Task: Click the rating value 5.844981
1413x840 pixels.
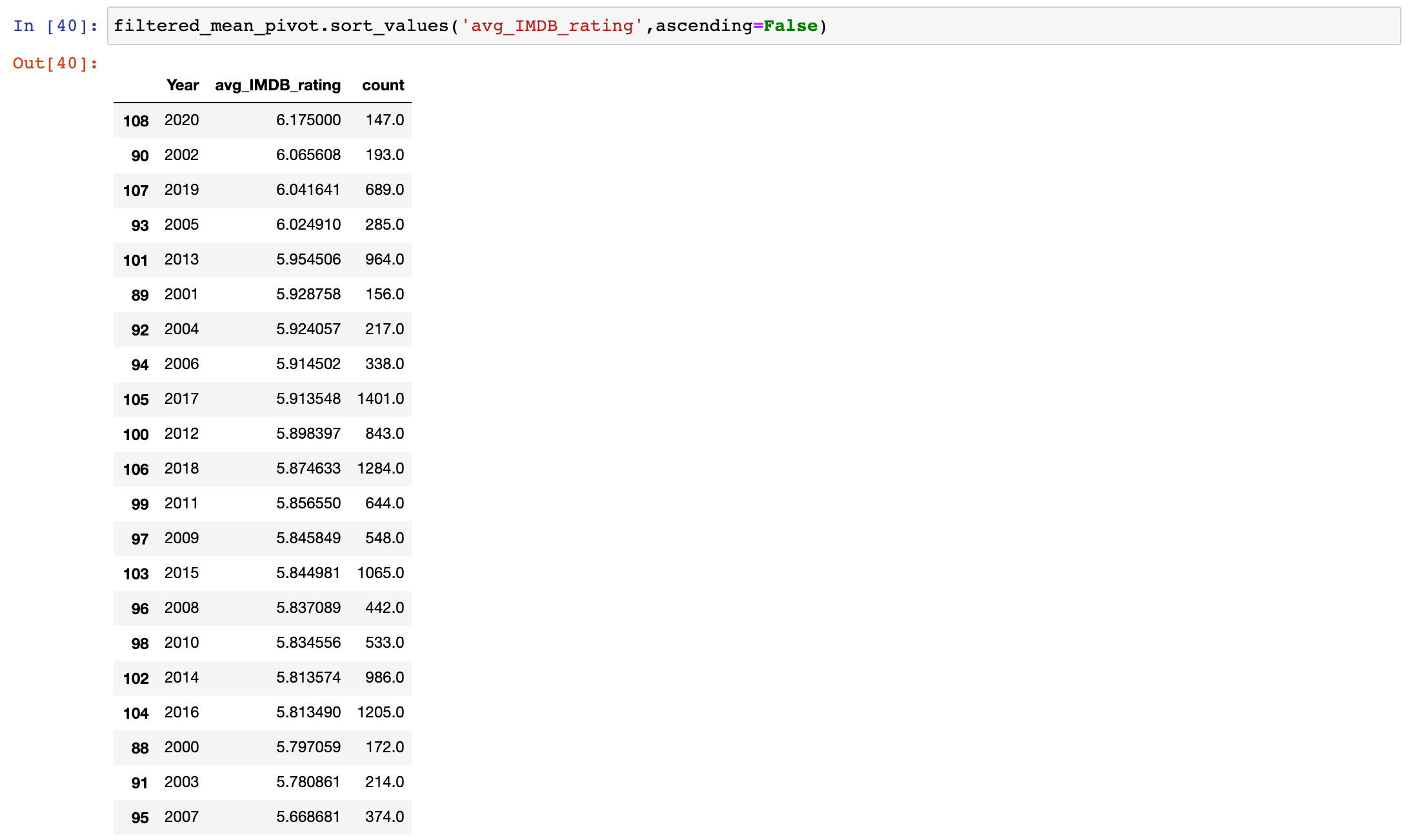Action: click(x=308, y=573)
